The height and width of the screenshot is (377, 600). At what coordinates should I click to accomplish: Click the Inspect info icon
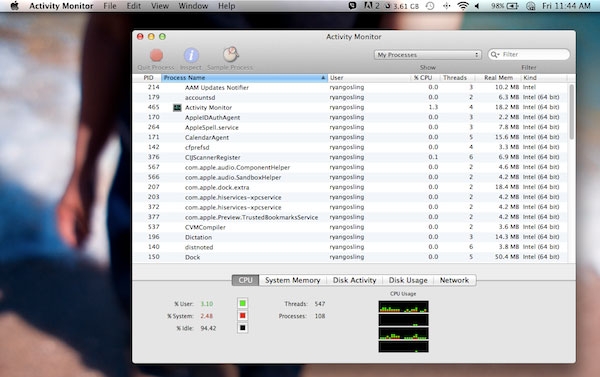click(x=191, y=55)
